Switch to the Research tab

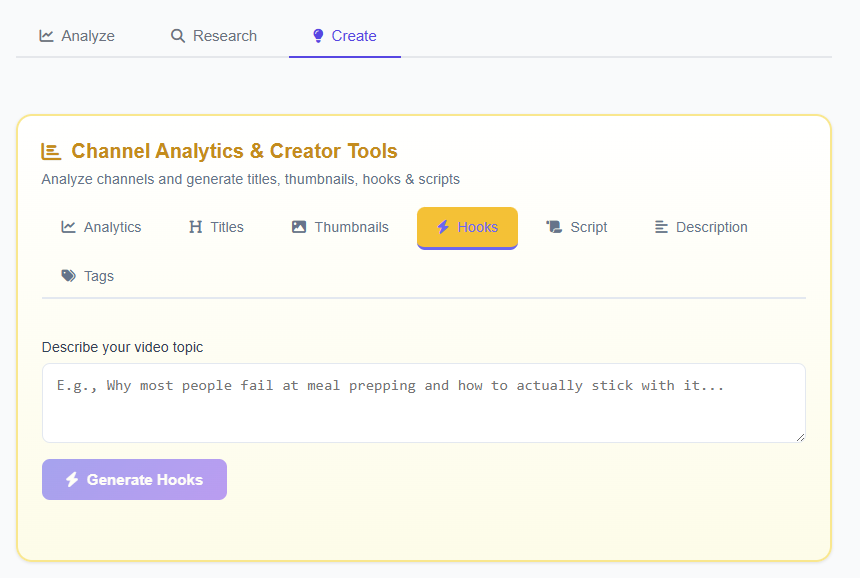coord(213,35)
